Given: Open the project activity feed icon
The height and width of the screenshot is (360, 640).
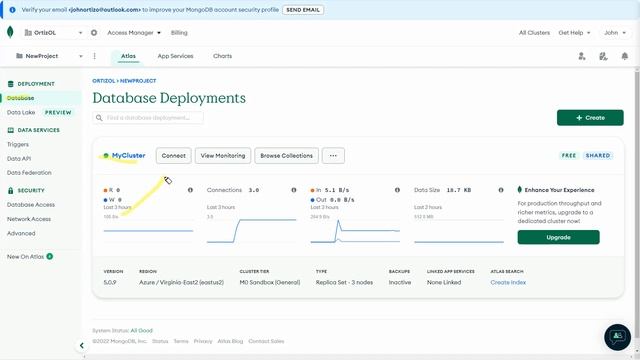Looking at the screenshot, I should (x=603, y=56).
